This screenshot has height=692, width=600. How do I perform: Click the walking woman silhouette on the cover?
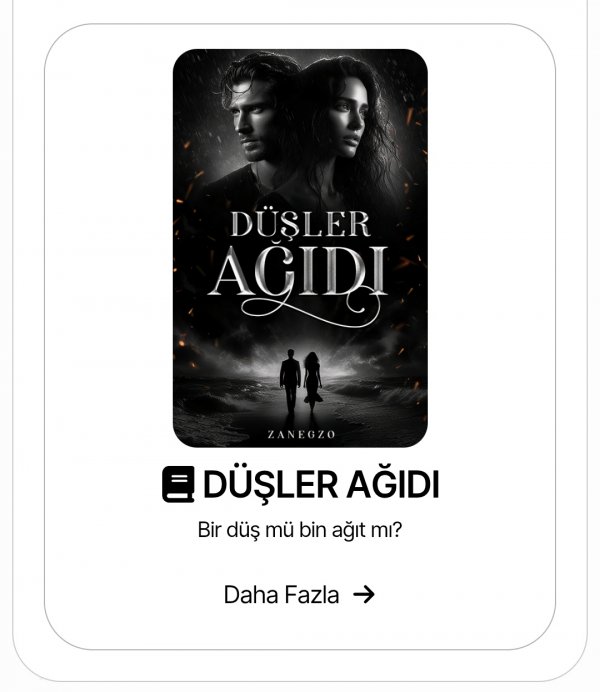(x=312, y=382)
